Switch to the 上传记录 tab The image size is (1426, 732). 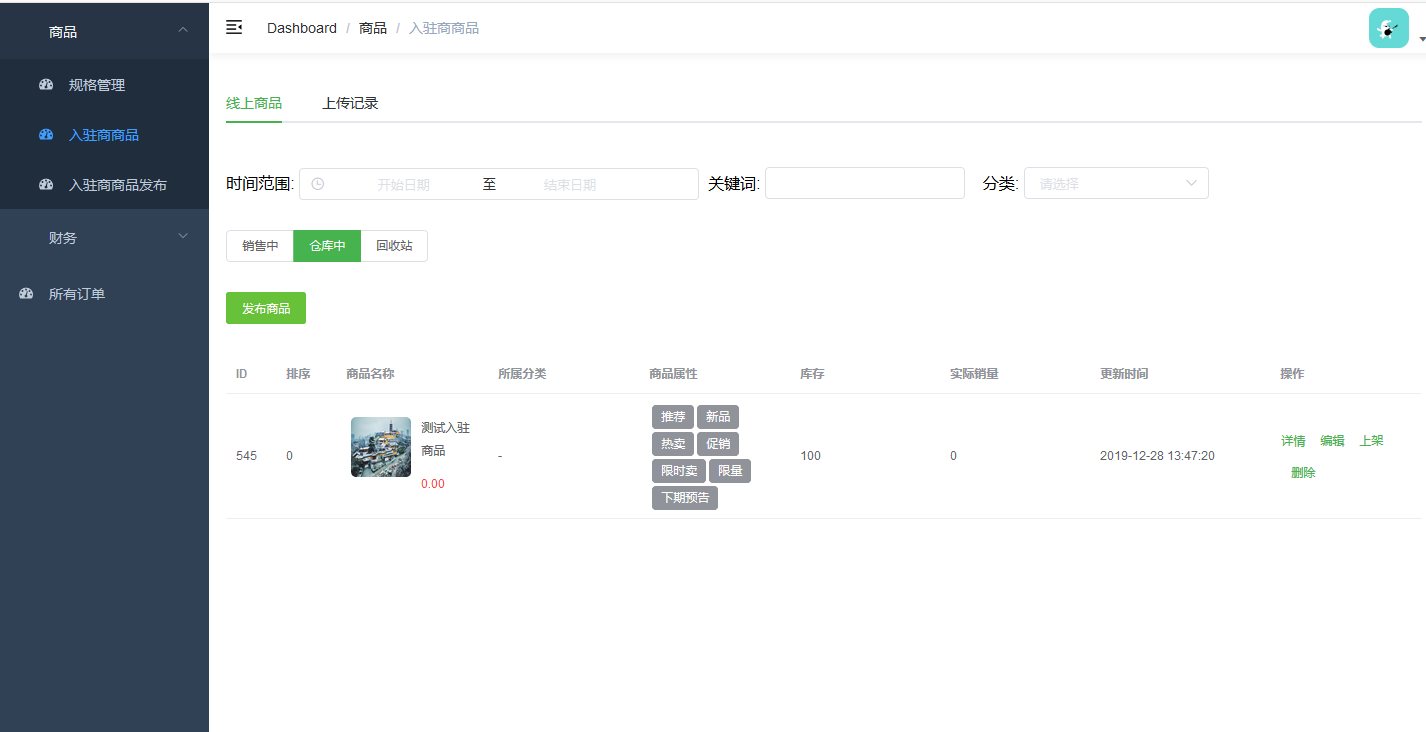point(350,103)
